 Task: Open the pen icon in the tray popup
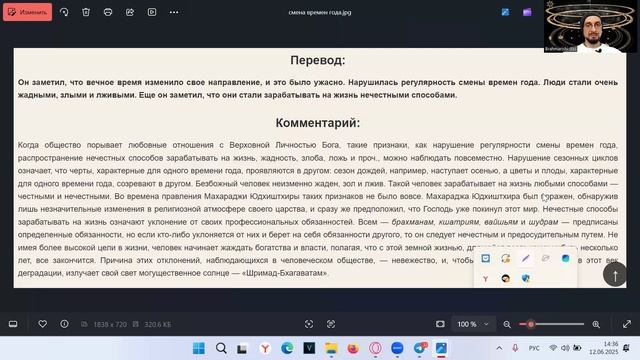[x=525, y=258]
